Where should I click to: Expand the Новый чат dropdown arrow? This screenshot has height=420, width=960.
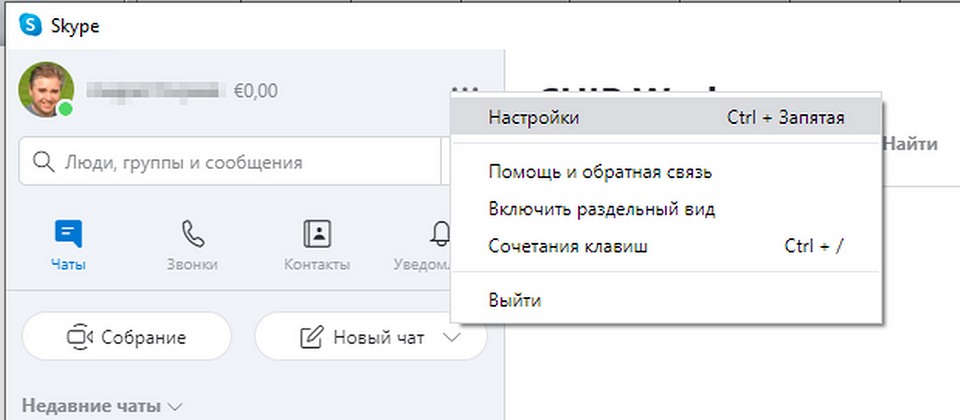452,338
